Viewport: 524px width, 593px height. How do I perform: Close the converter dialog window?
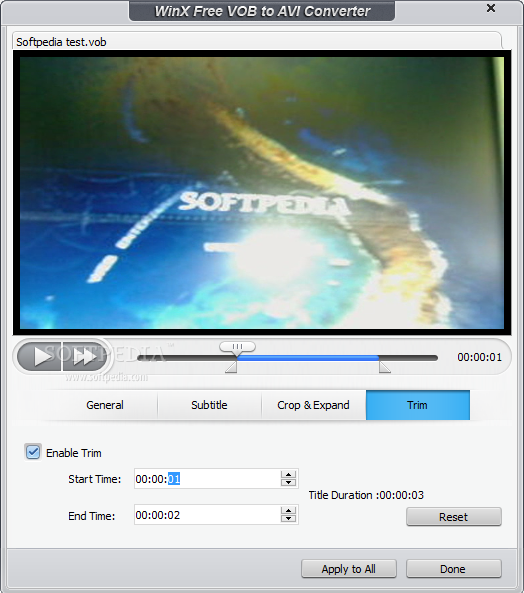click(x=491, y=8)
